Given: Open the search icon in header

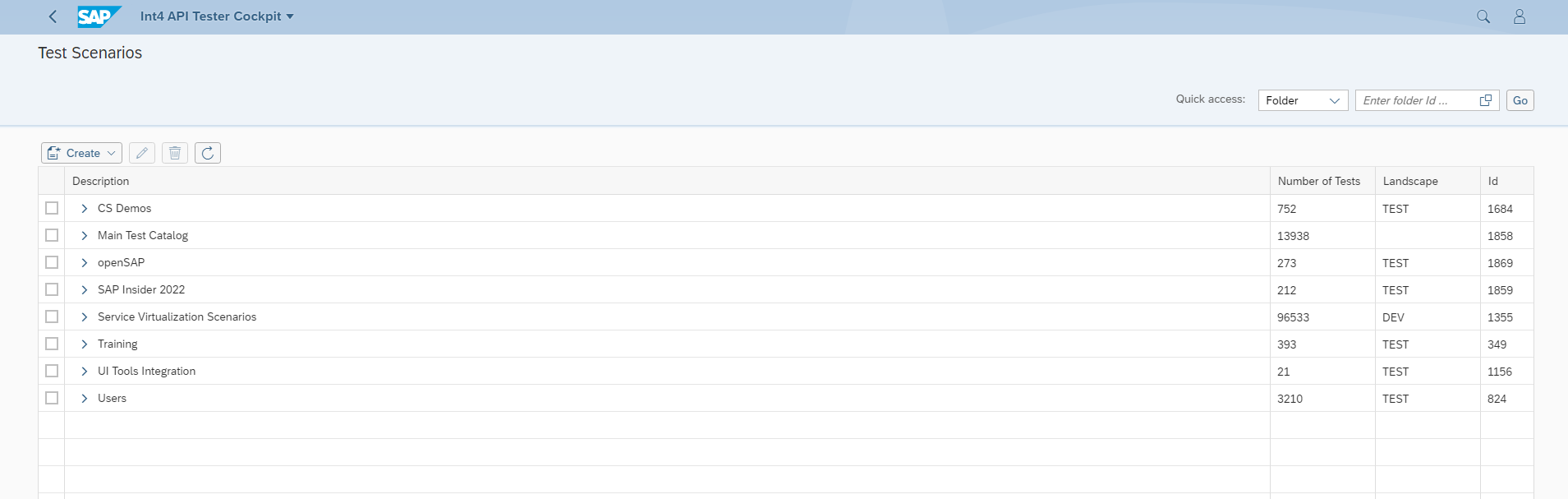Looking at the screenshot, I should 1483,16.
